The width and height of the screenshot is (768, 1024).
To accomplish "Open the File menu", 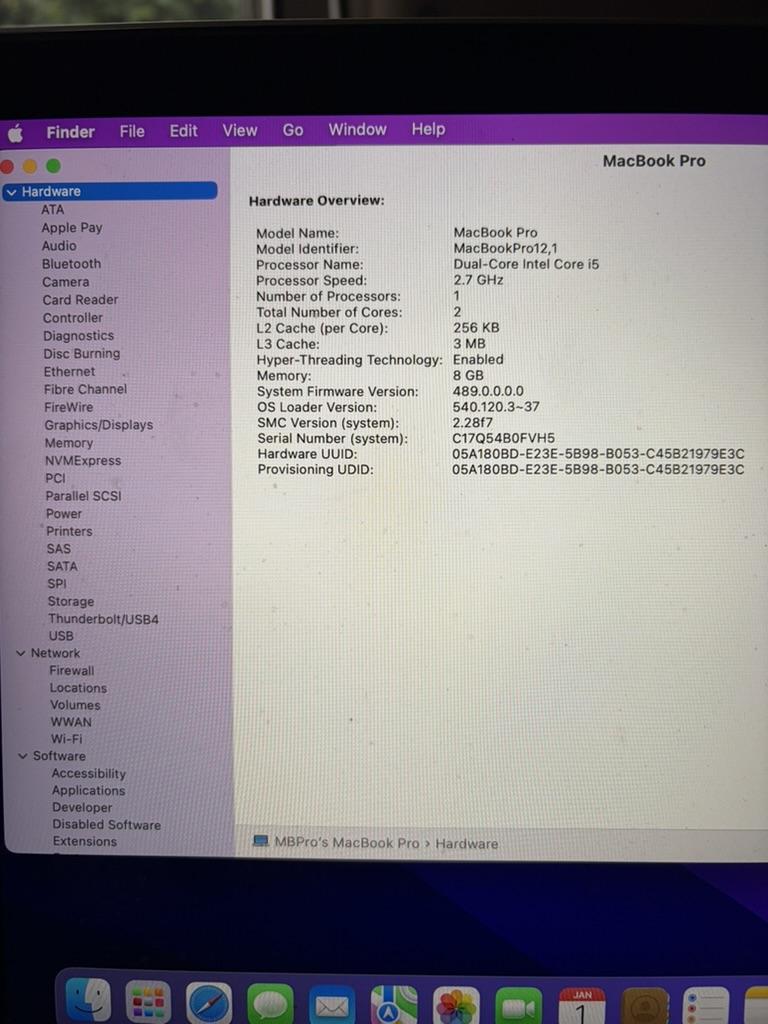I will (x=132, y=131).
